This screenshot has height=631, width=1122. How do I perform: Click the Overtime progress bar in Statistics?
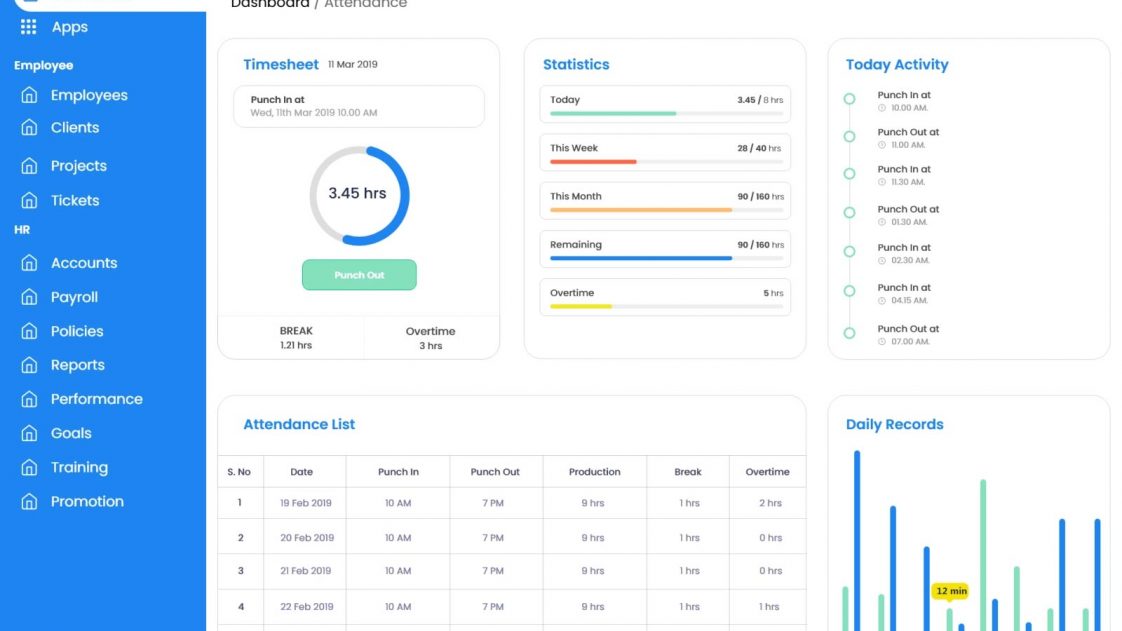(667, 307)
